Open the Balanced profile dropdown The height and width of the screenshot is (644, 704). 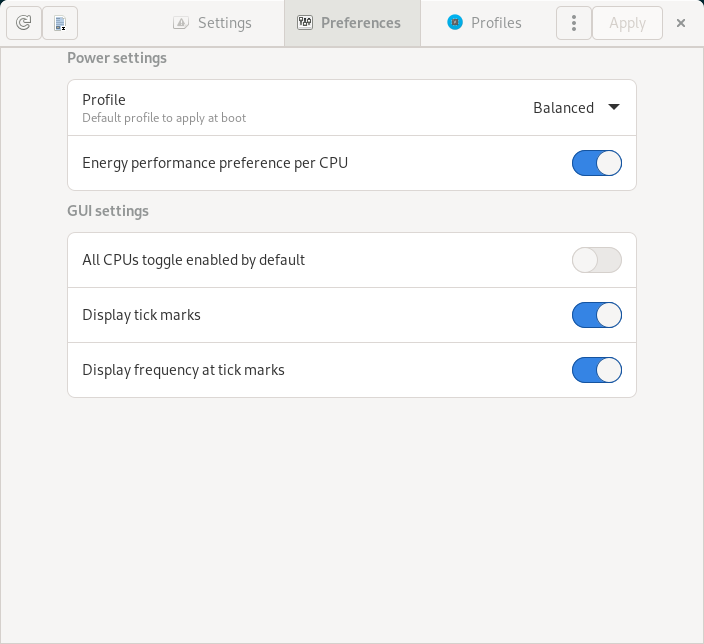coord(564,108)
